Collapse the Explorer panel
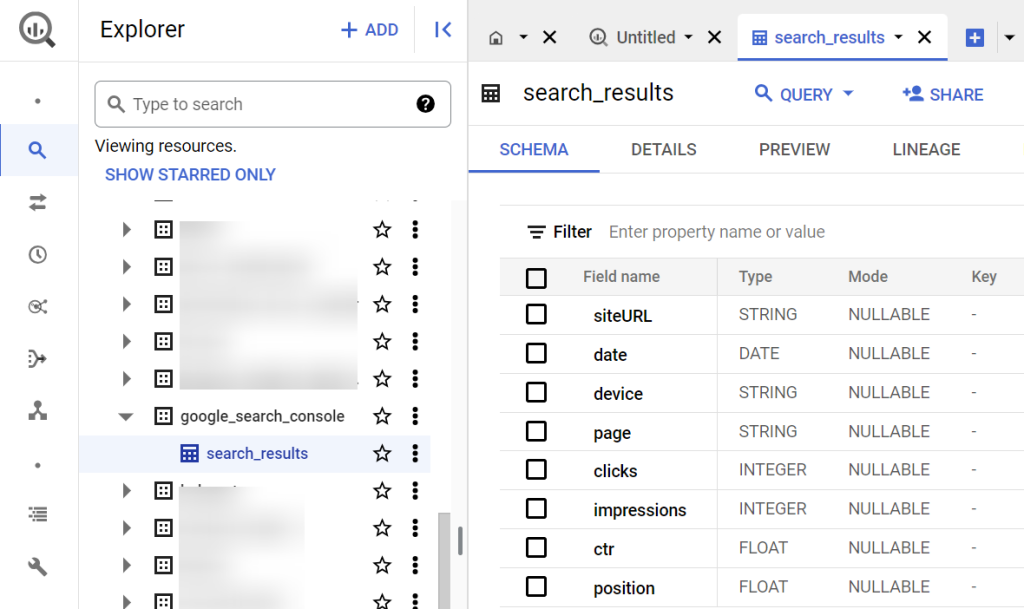This screenshot has width=1024, height=609. 443,29
